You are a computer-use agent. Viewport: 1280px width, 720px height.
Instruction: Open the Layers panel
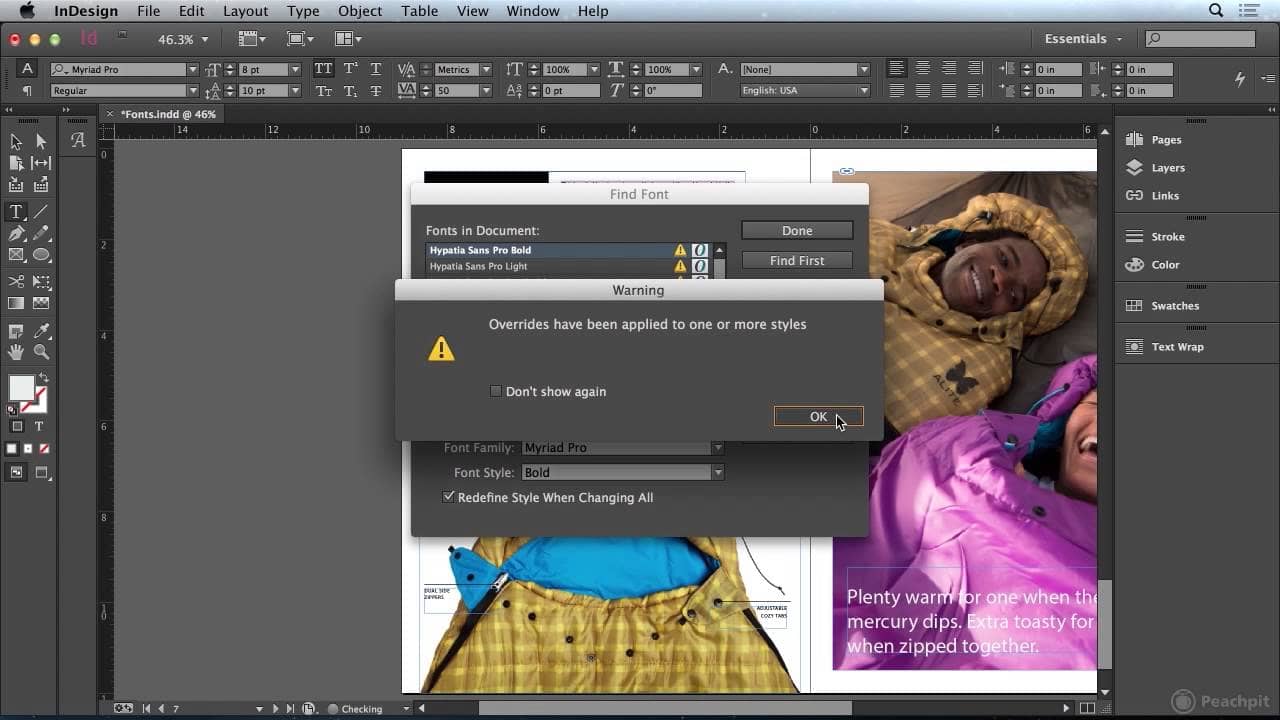[1167, 168]
